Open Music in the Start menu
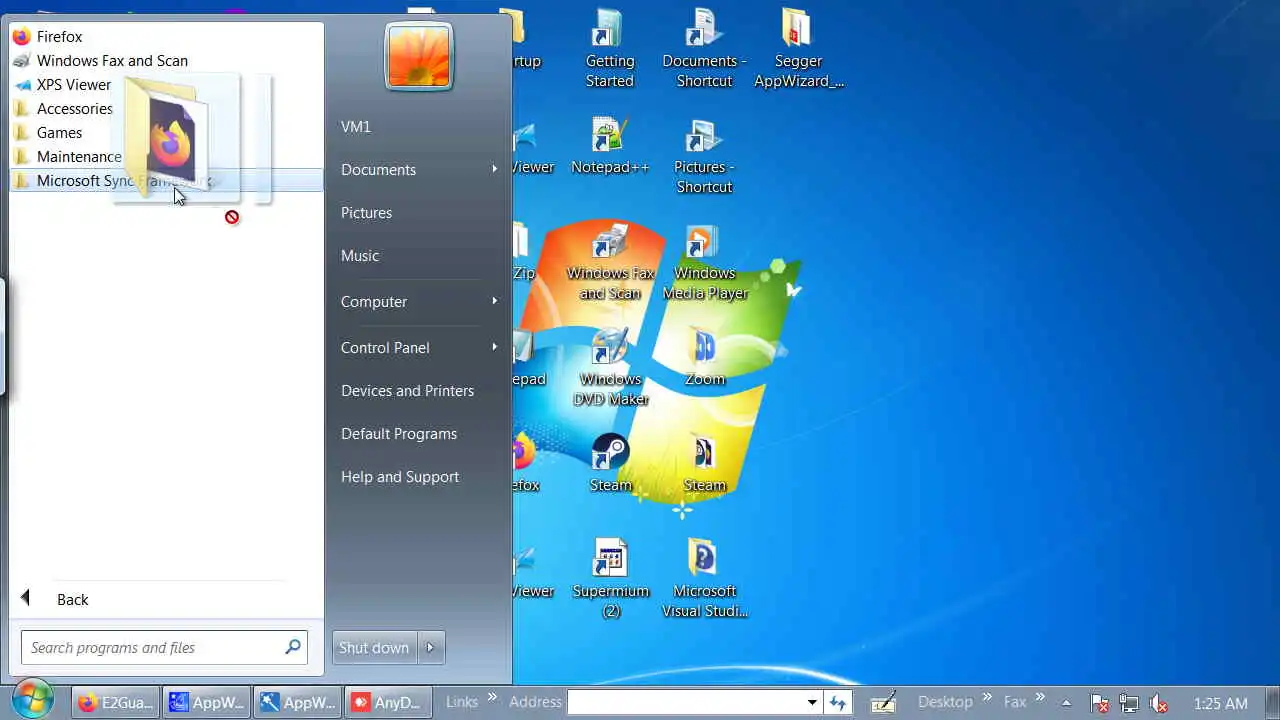 point(360,255)
